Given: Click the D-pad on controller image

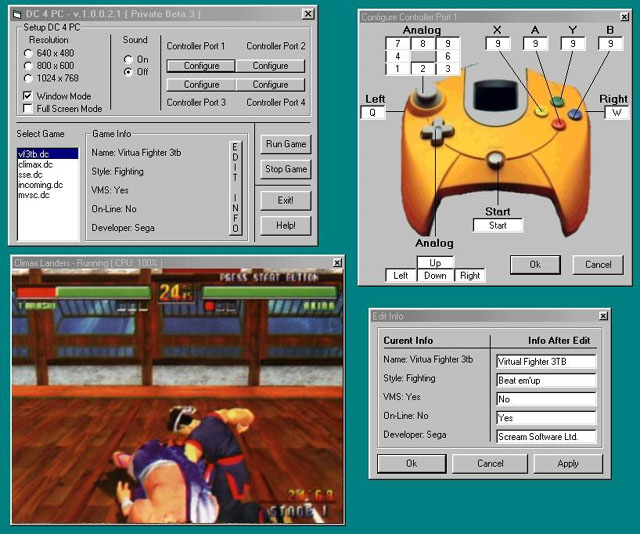Looking at the screenshot, I should (x=437, y=131).
